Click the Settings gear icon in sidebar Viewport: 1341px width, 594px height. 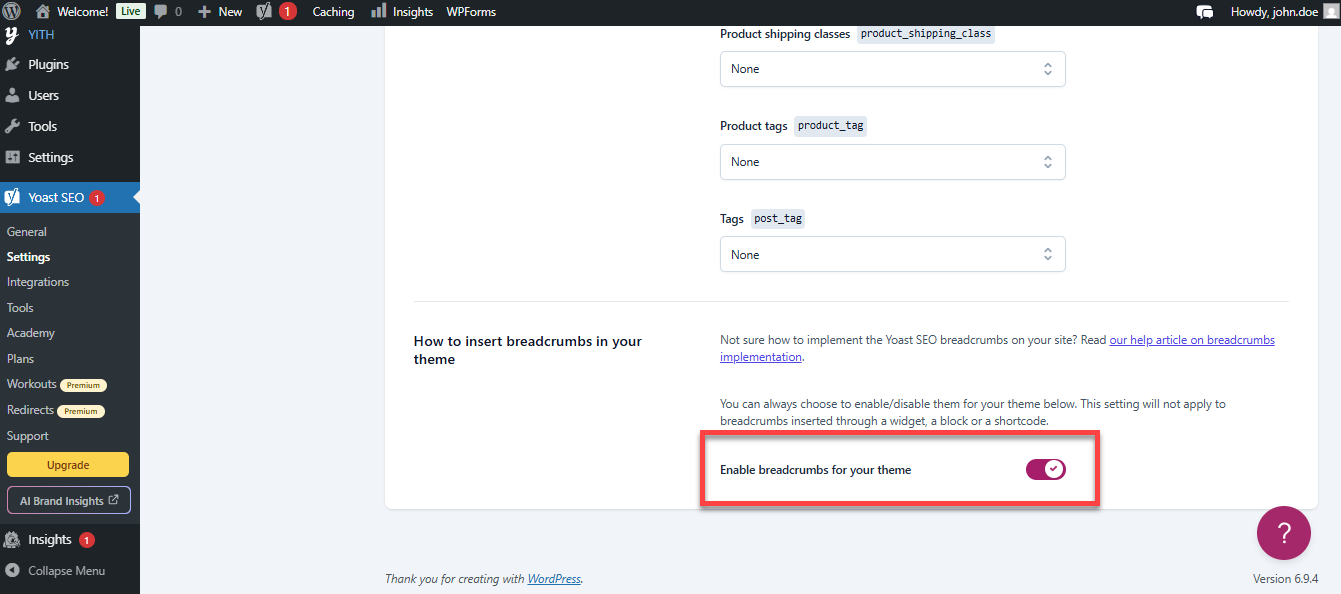pyautogui.click(x=12, y=156)
